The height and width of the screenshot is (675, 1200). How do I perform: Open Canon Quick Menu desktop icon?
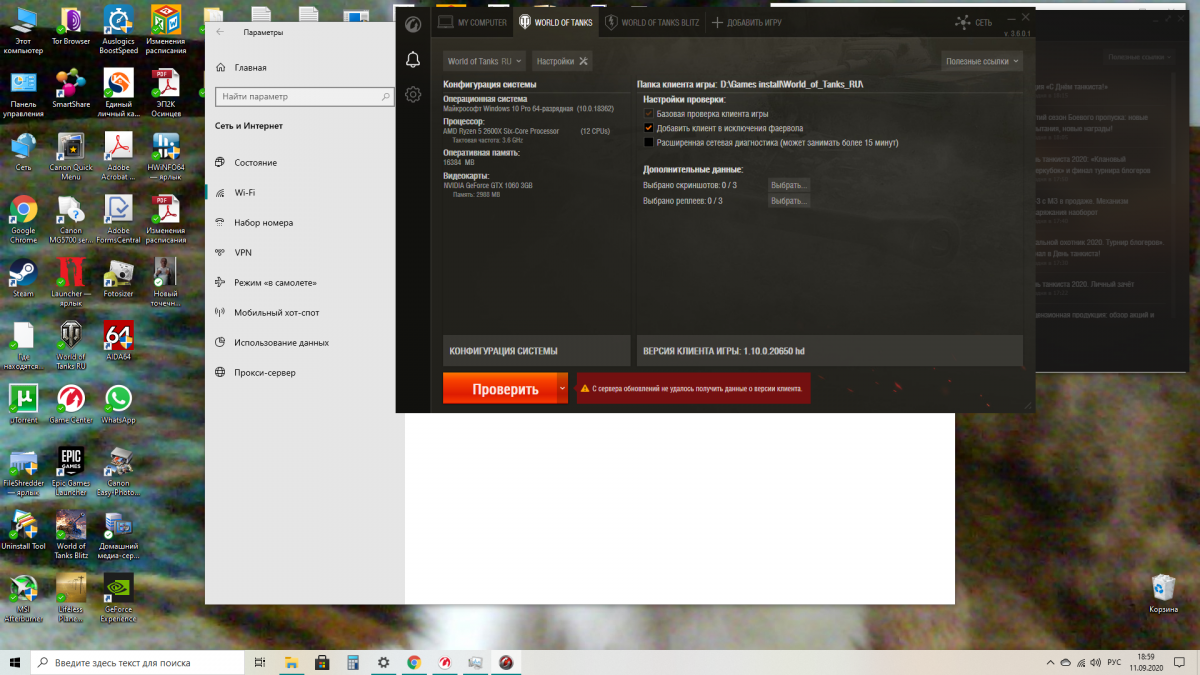pos(71,155)
